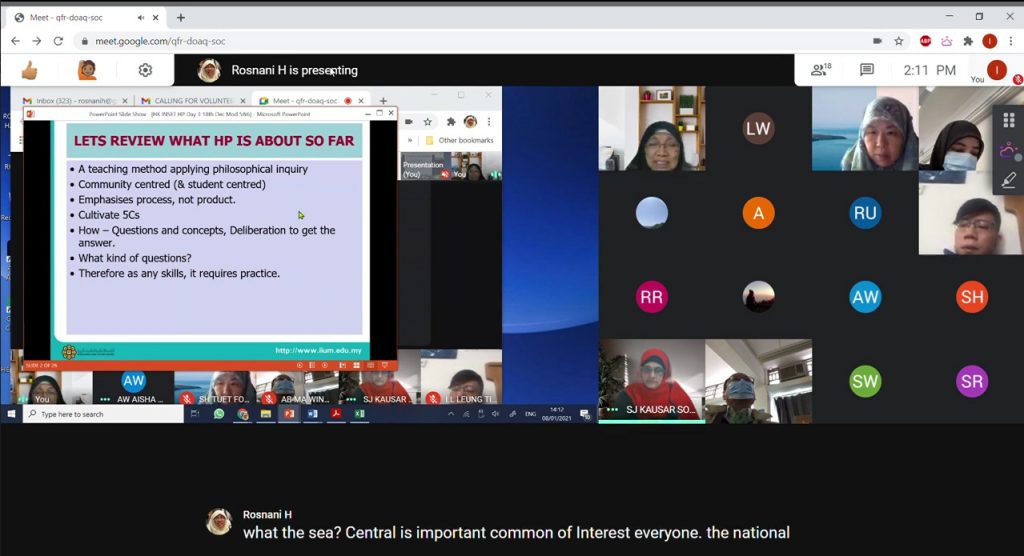Screen dimensions: 1024x556
Task: Bookmark this page with the star icon
Action: pos(899,41)
